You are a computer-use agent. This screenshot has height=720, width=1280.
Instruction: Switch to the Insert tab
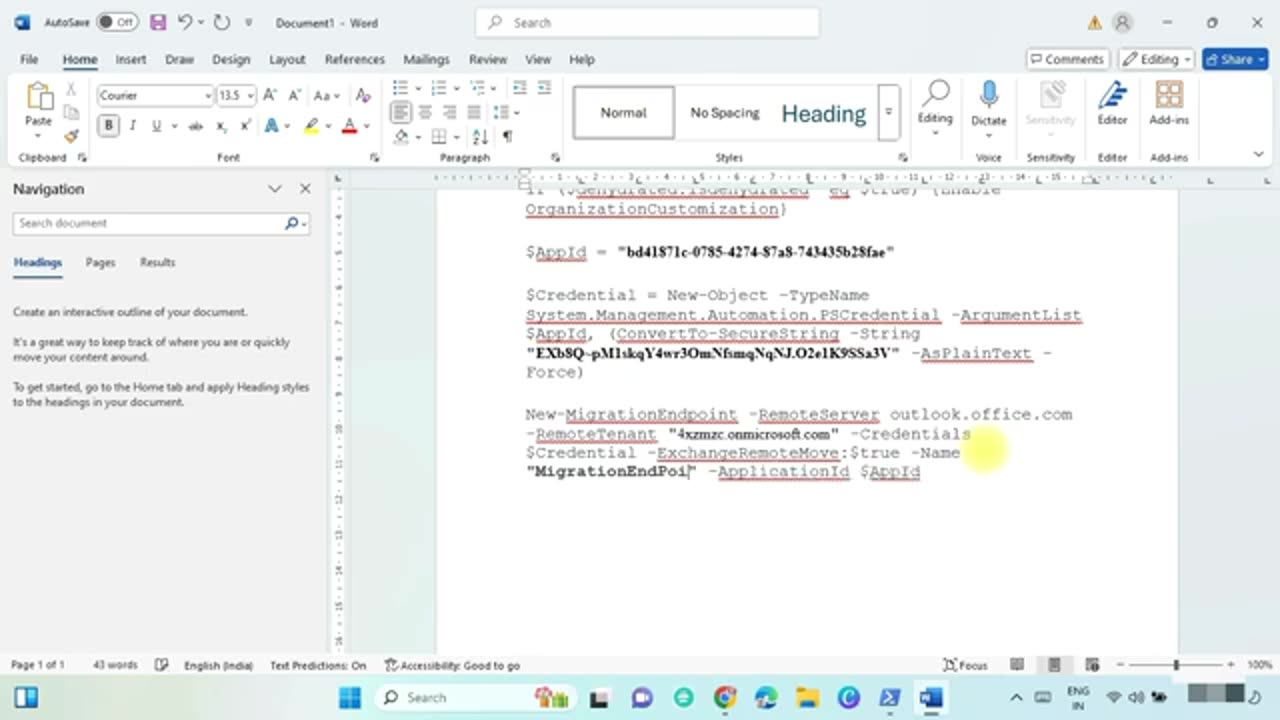click(130, 59)
